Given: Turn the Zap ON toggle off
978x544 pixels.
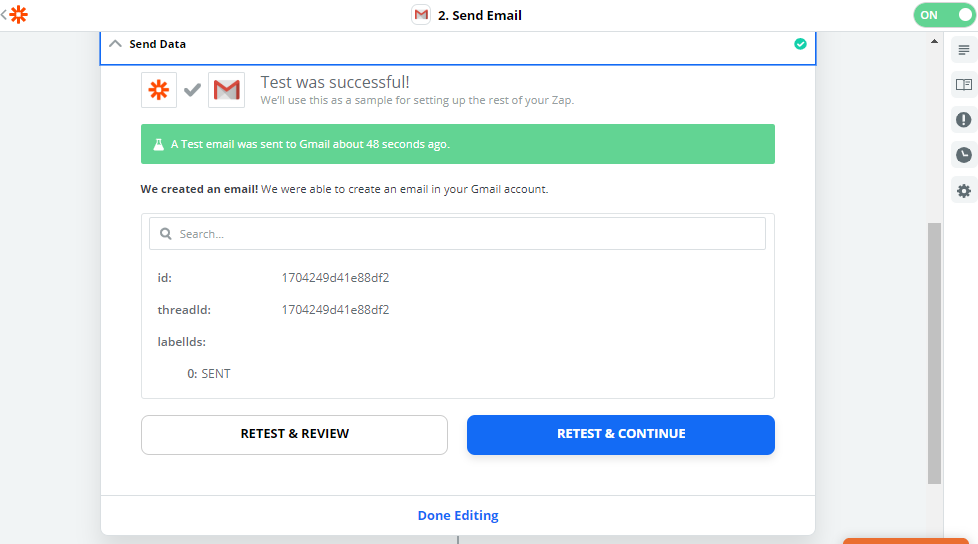Looking at the screenshot, I should point(942,15).
